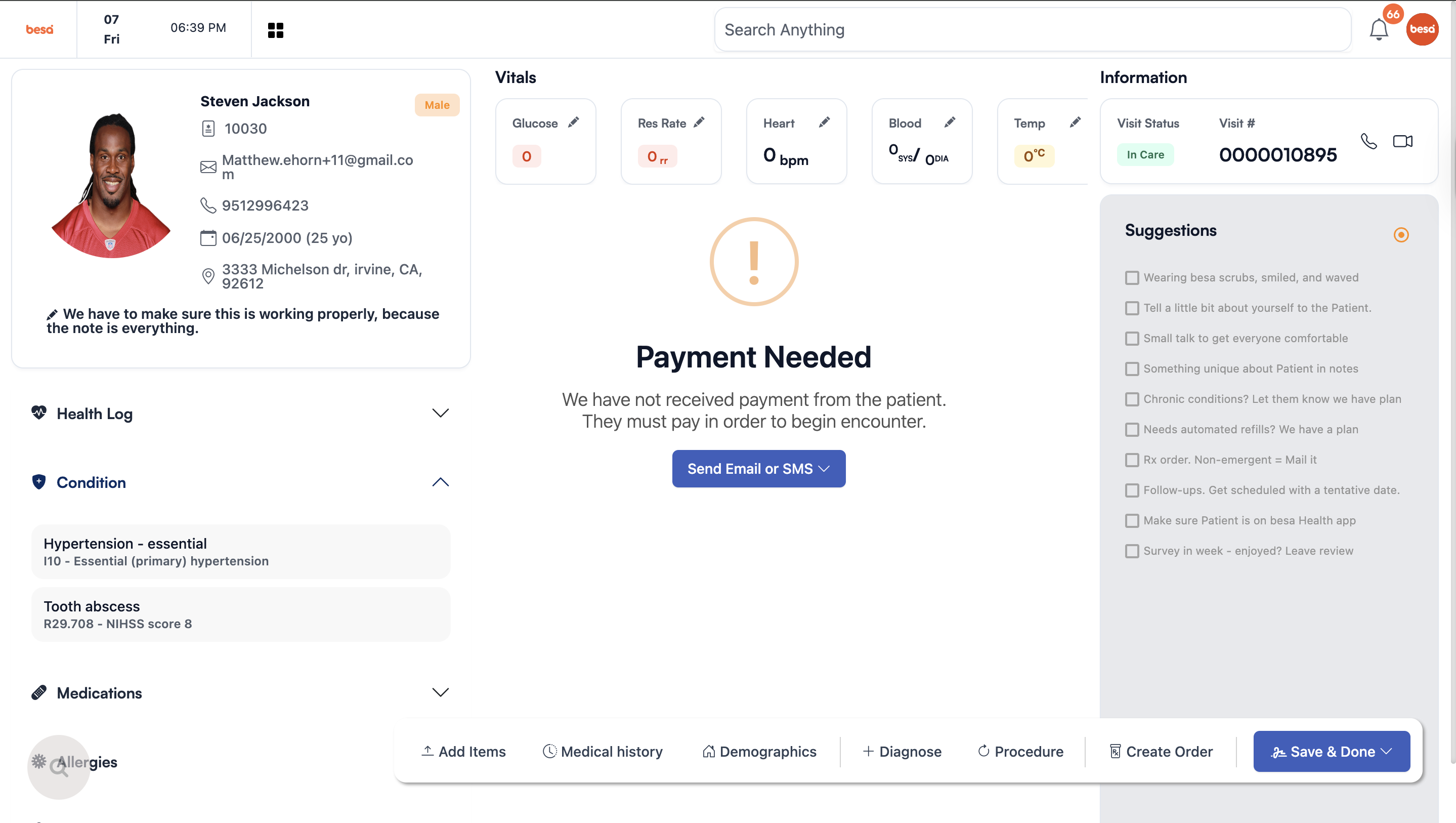Click the payment warning exclamation icon

(x=754, y=262)
